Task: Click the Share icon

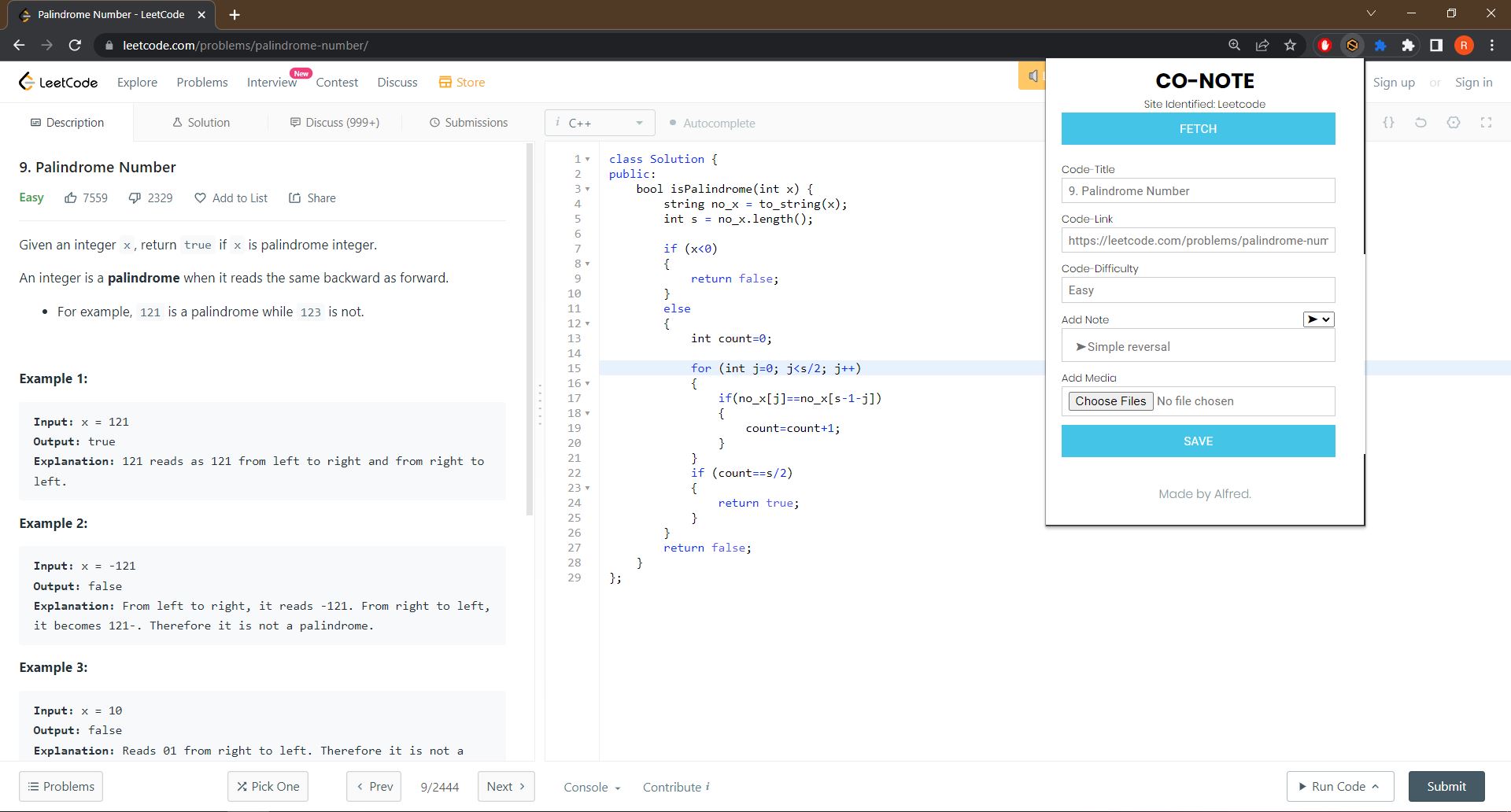Action: (294, 198)
